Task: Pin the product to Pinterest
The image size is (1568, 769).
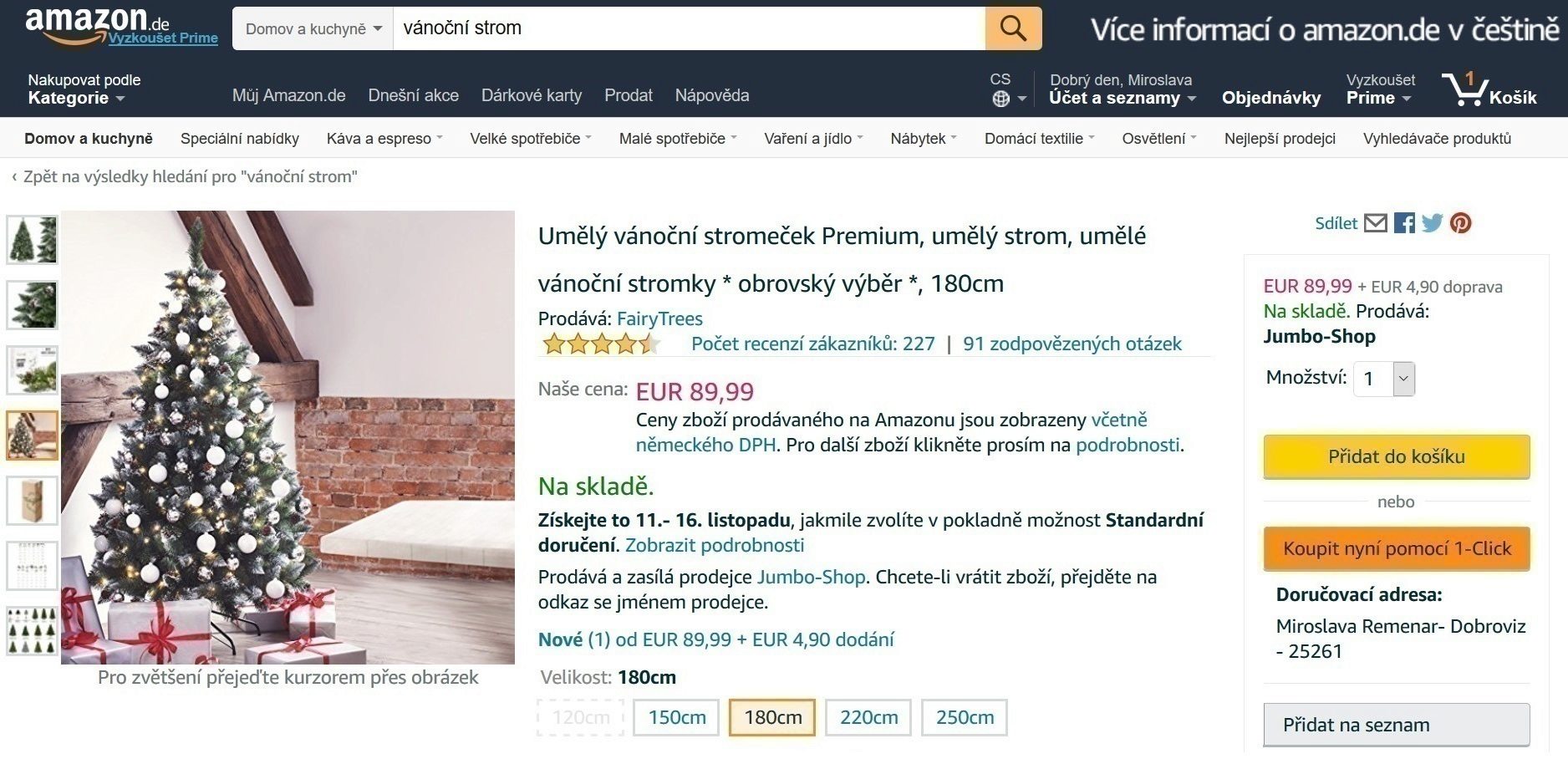Action: pyautogui.click(x=1460, y=223)
